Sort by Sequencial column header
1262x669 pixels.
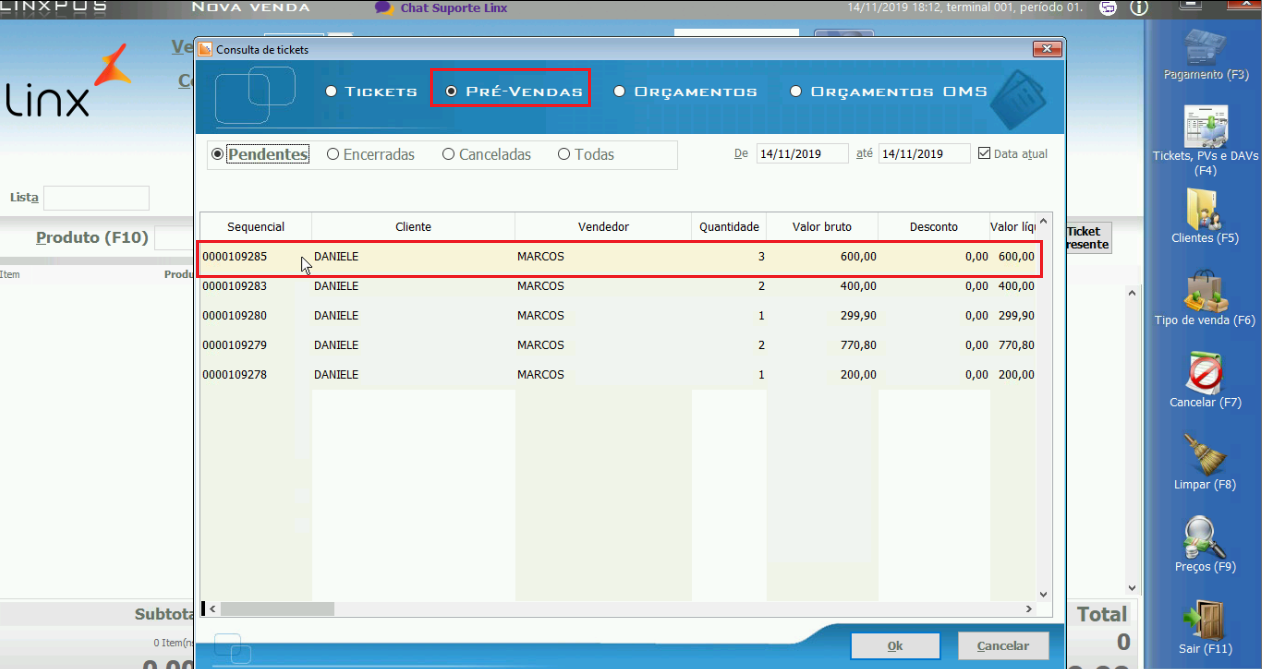pos(256,227)
